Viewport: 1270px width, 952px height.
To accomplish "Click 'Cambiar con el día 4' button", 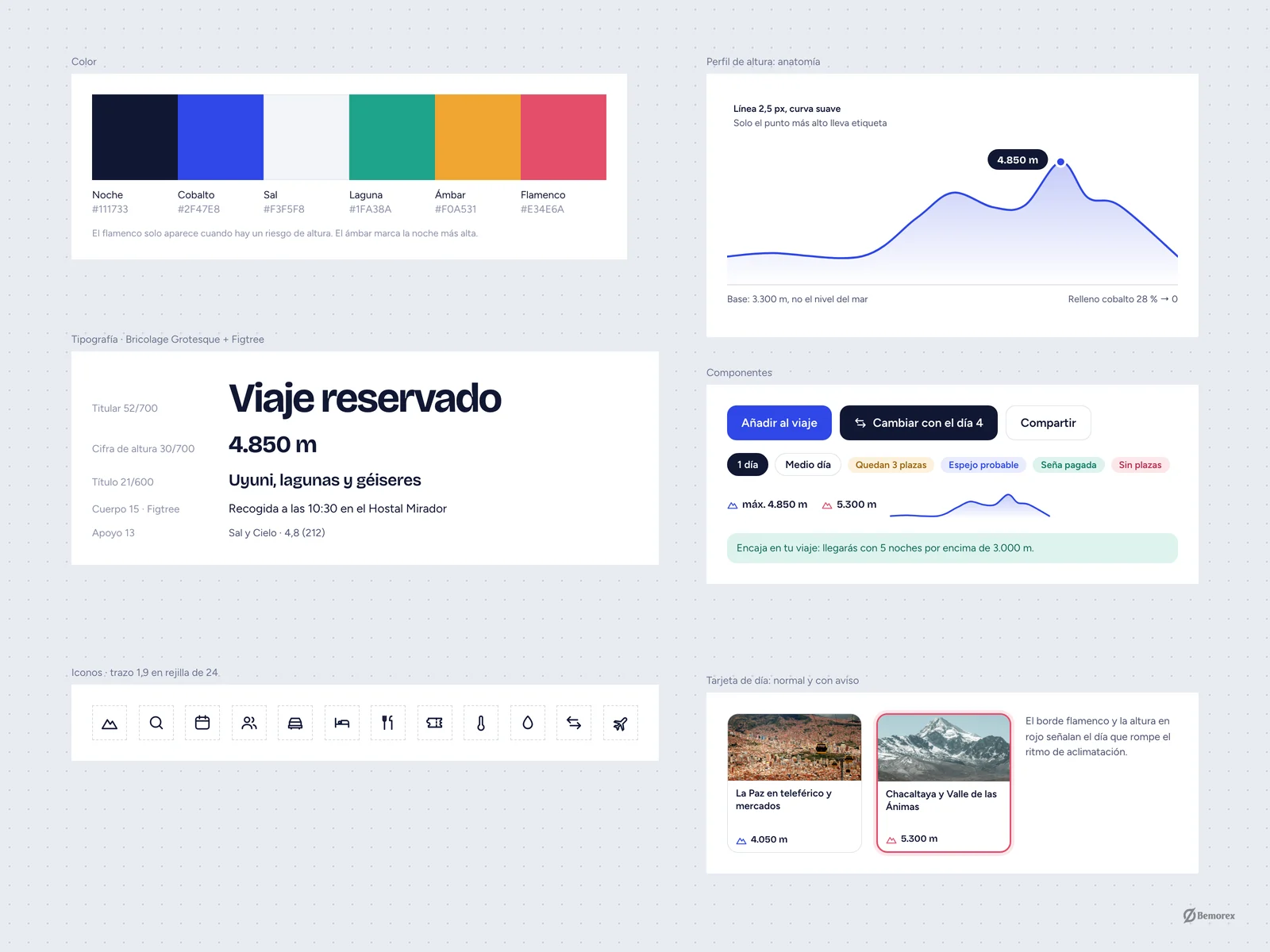I will 918,423.
